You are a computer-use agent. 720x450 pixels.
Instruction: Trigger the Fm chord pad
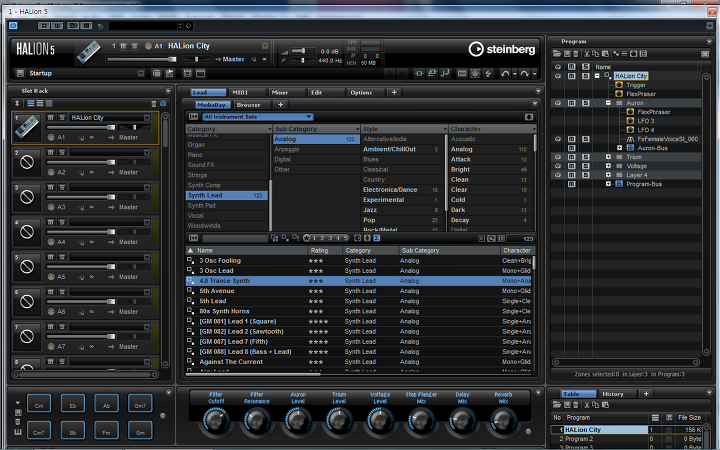[107, 432]
